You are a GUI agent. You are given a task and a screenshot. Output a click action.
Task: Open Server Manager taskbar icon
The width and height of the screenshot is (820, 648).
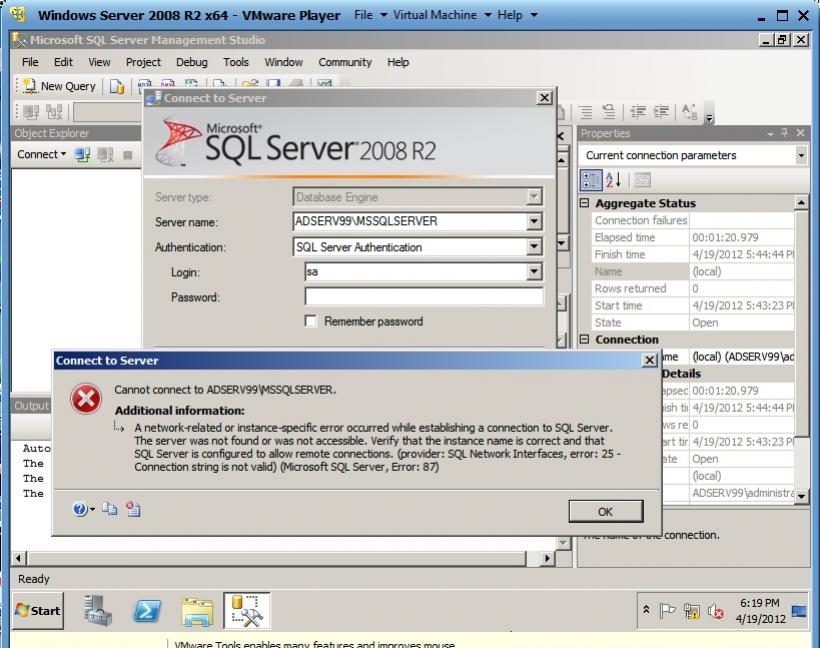tap(98, 610)
